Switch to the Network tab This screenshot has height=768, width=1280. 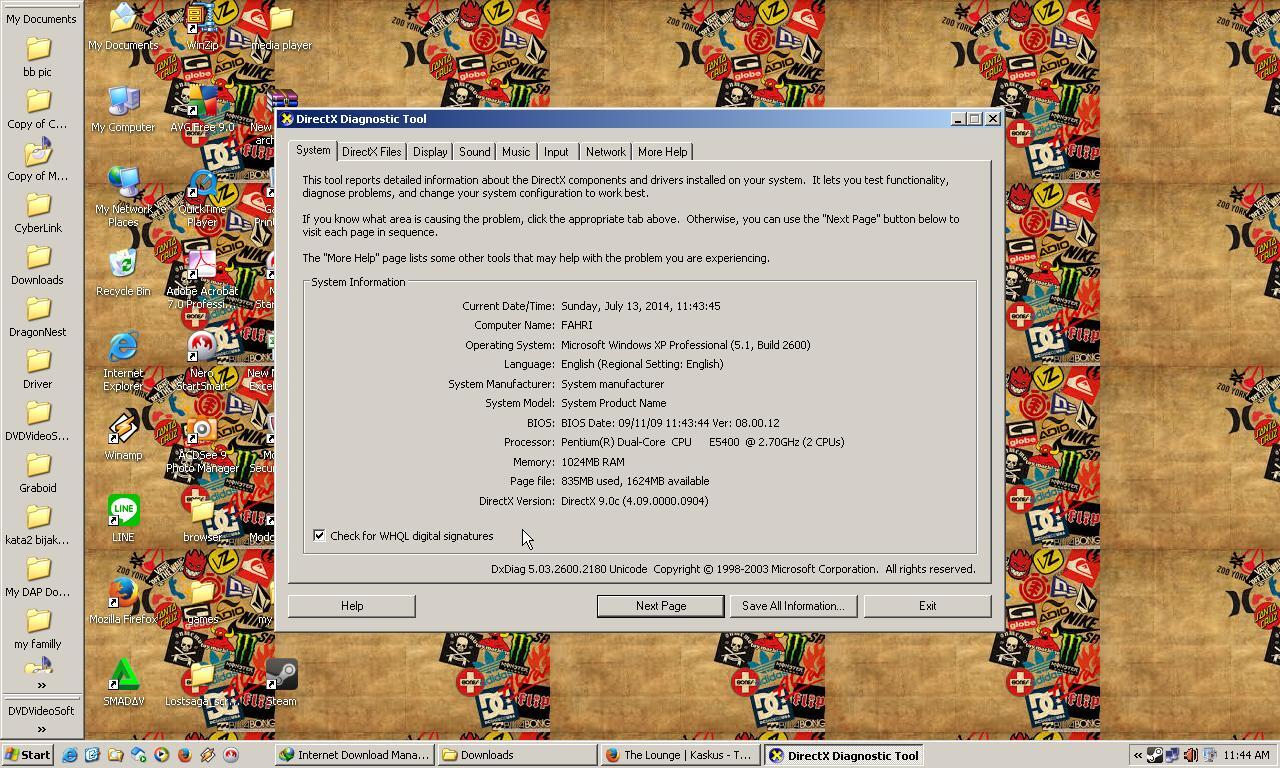[605, 152]
